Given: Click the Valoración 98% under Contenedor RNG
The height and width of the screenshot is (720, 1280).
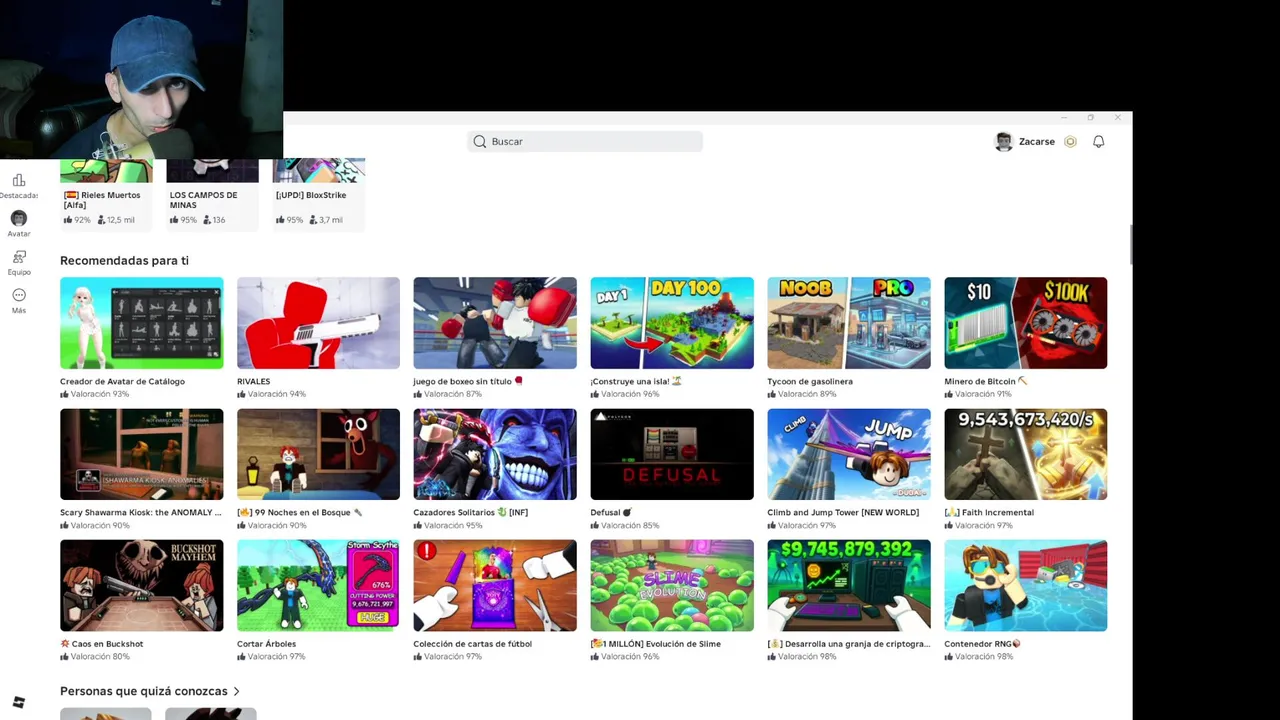Looking at the screenshot, I should coord(978,657).
